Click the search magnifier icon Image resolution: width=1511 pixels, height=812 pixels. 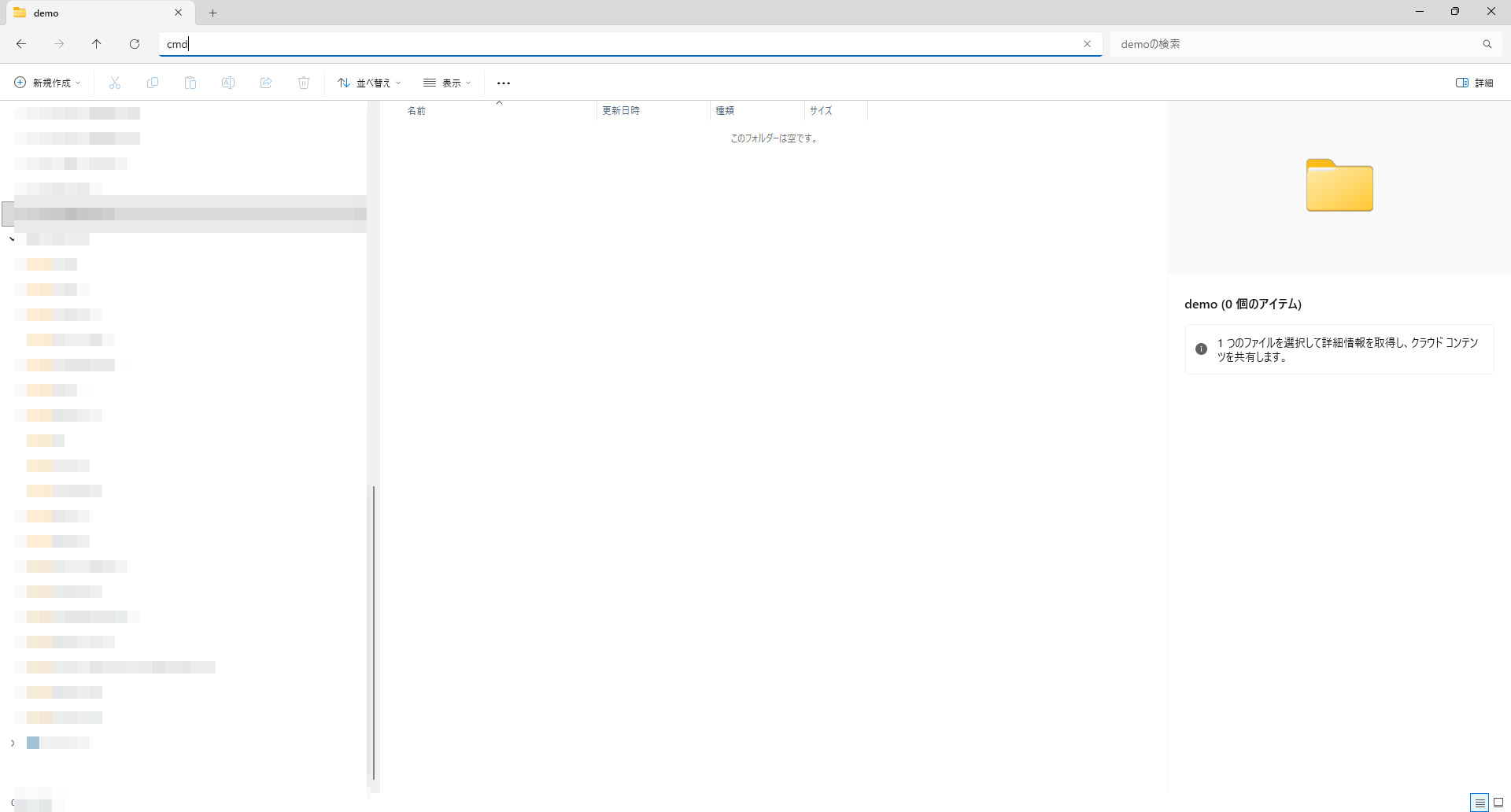click(1487, 44)
